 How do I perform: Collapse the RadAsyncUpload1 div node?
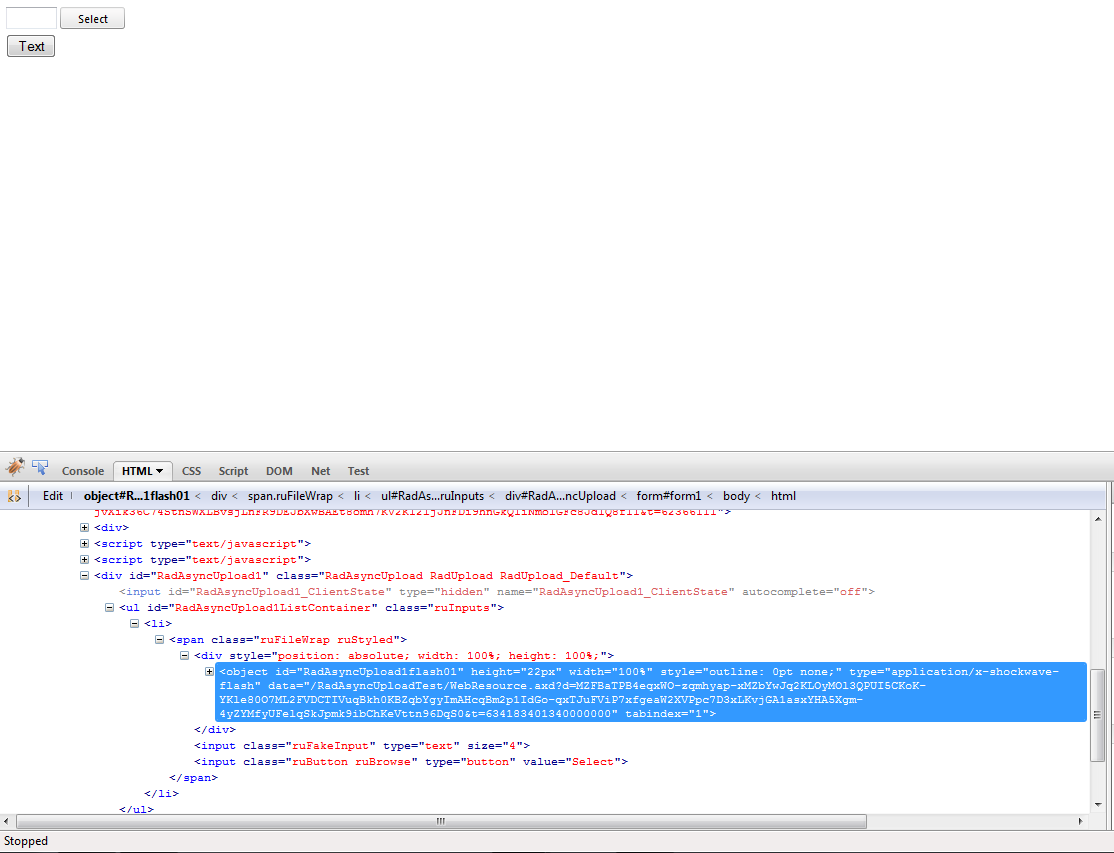click(85, 576)
